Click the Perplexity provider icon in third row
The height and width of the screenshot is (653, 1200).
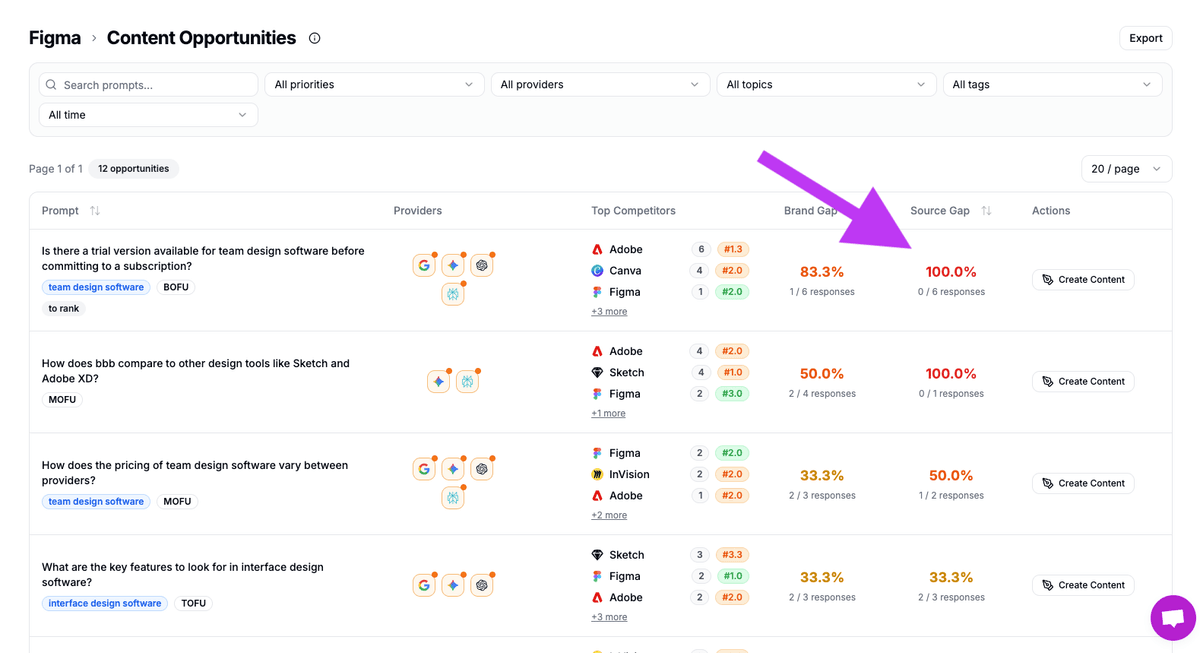pyautogui.click(x=453, y=497)
